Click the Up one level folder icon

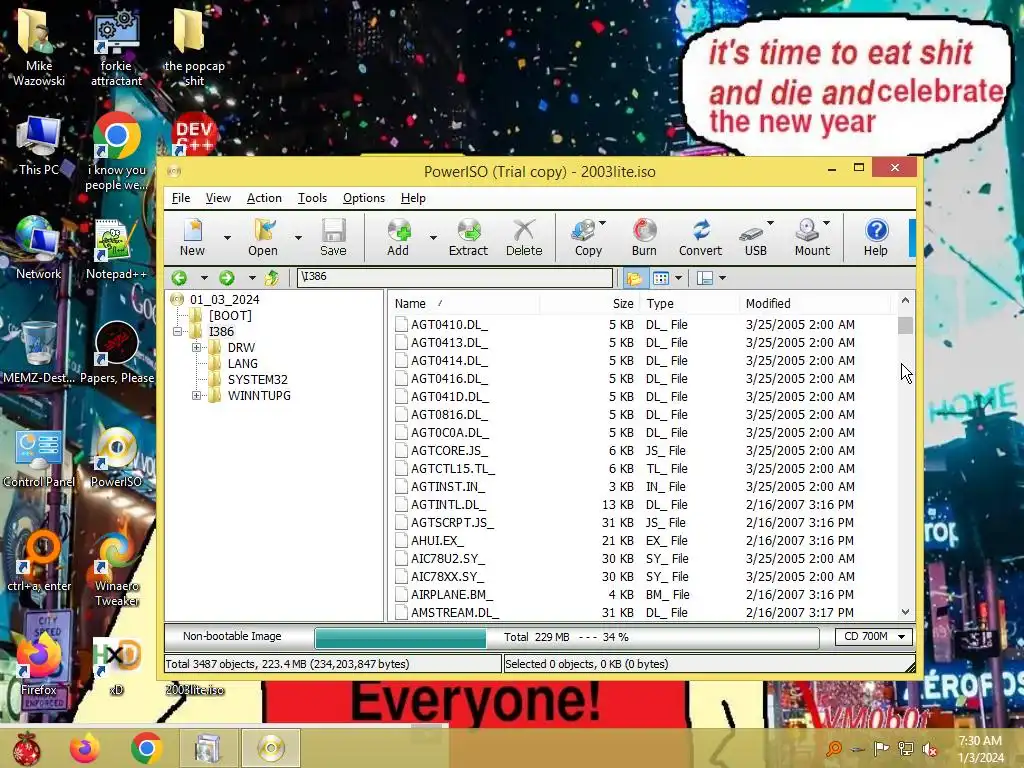pyautogui.click(x=272, y=278)
